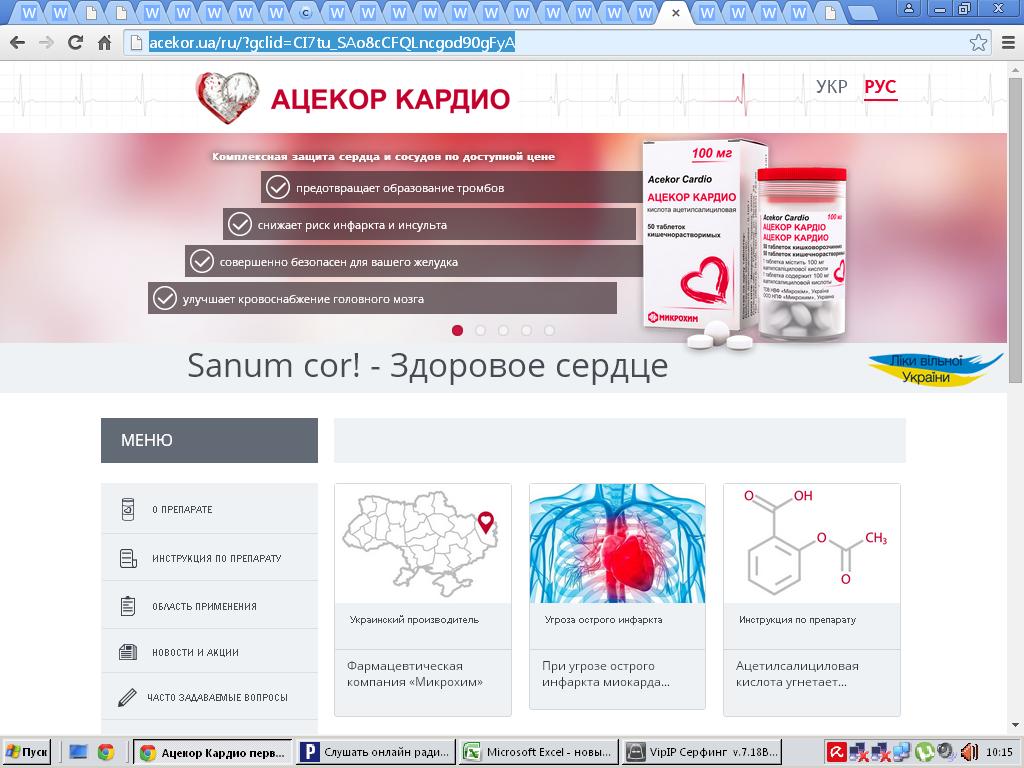Viewport: 1024px width, 768px height.
Task: Select the РУС language option
Action: [880, 87]
